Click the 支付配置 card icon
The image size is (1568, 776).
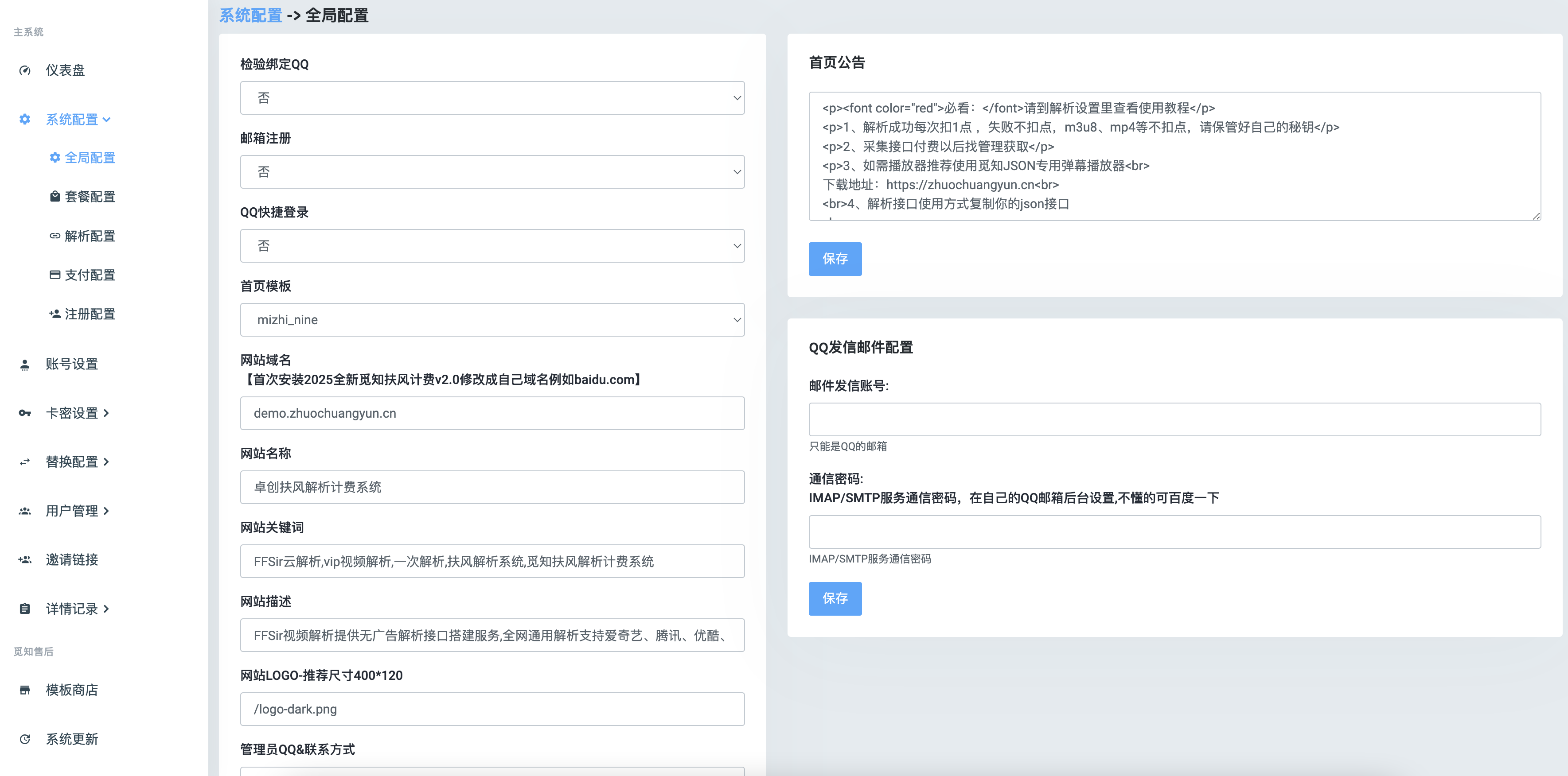pyautogui.click(x=55, y=275)
